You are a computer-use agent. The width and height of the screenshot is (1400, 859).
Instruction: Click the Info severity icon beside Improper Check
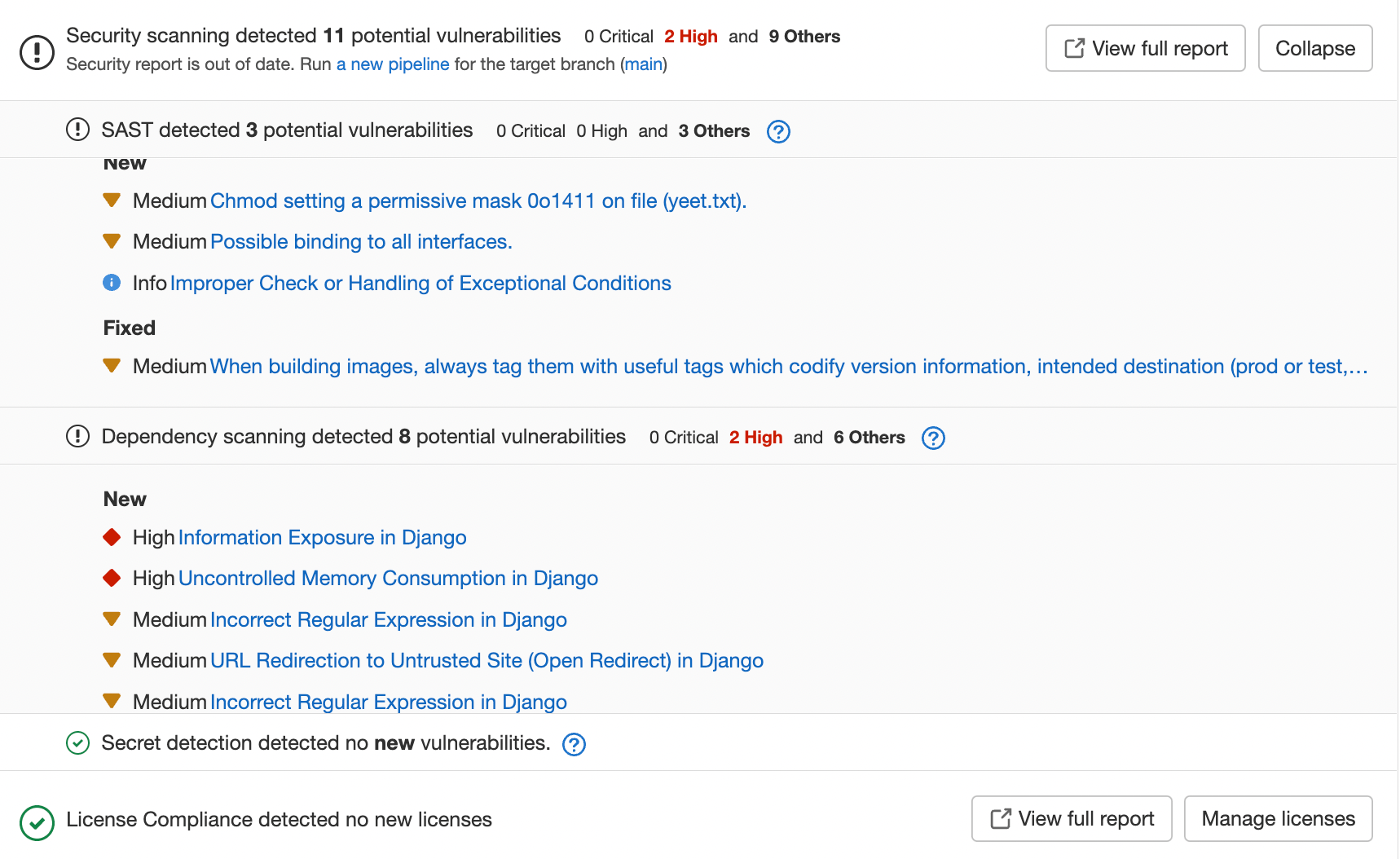(x=112, y=283)
